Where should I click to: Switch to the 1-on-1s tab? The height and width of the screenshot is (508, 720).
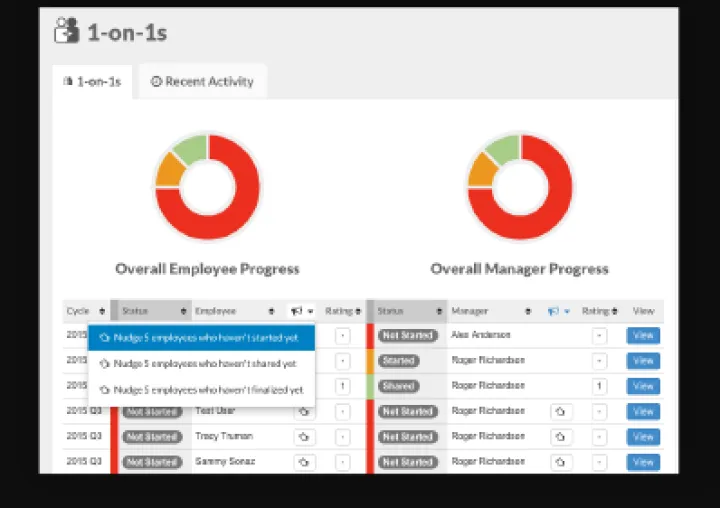point(92,82)
